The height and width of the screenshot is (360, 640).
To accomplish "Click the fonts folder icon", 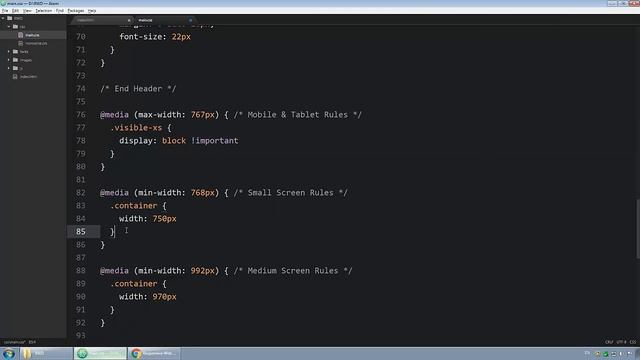I will 15,51.
